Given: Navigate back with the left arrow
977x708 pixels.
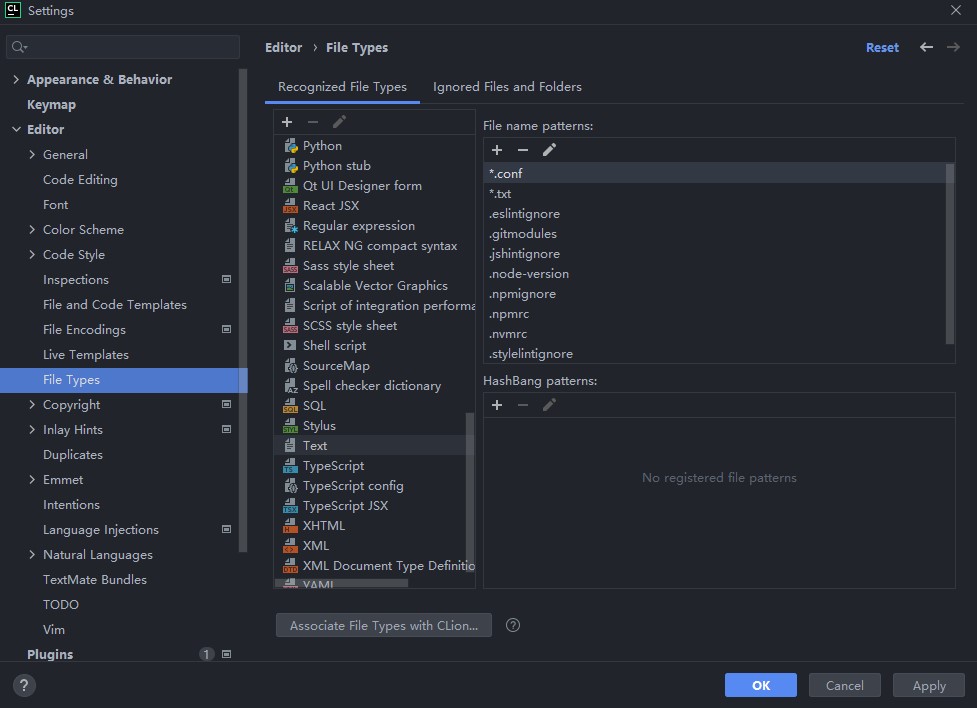Looking at the screenshot, I should click(927, 47).
